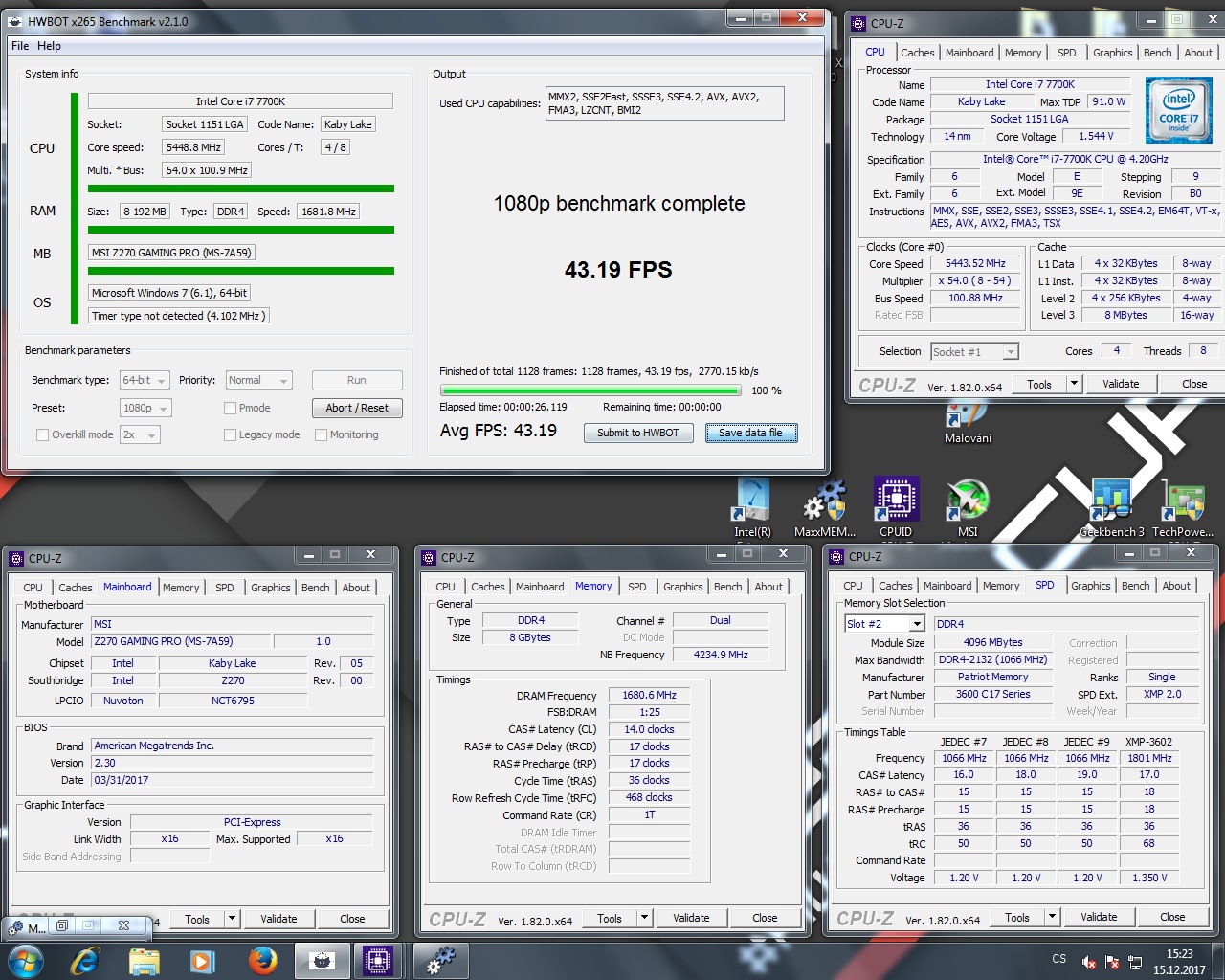Open the Benchmark type 64-bit dropdown
The image size is (1225, 980).
click(x=145, y=380)
